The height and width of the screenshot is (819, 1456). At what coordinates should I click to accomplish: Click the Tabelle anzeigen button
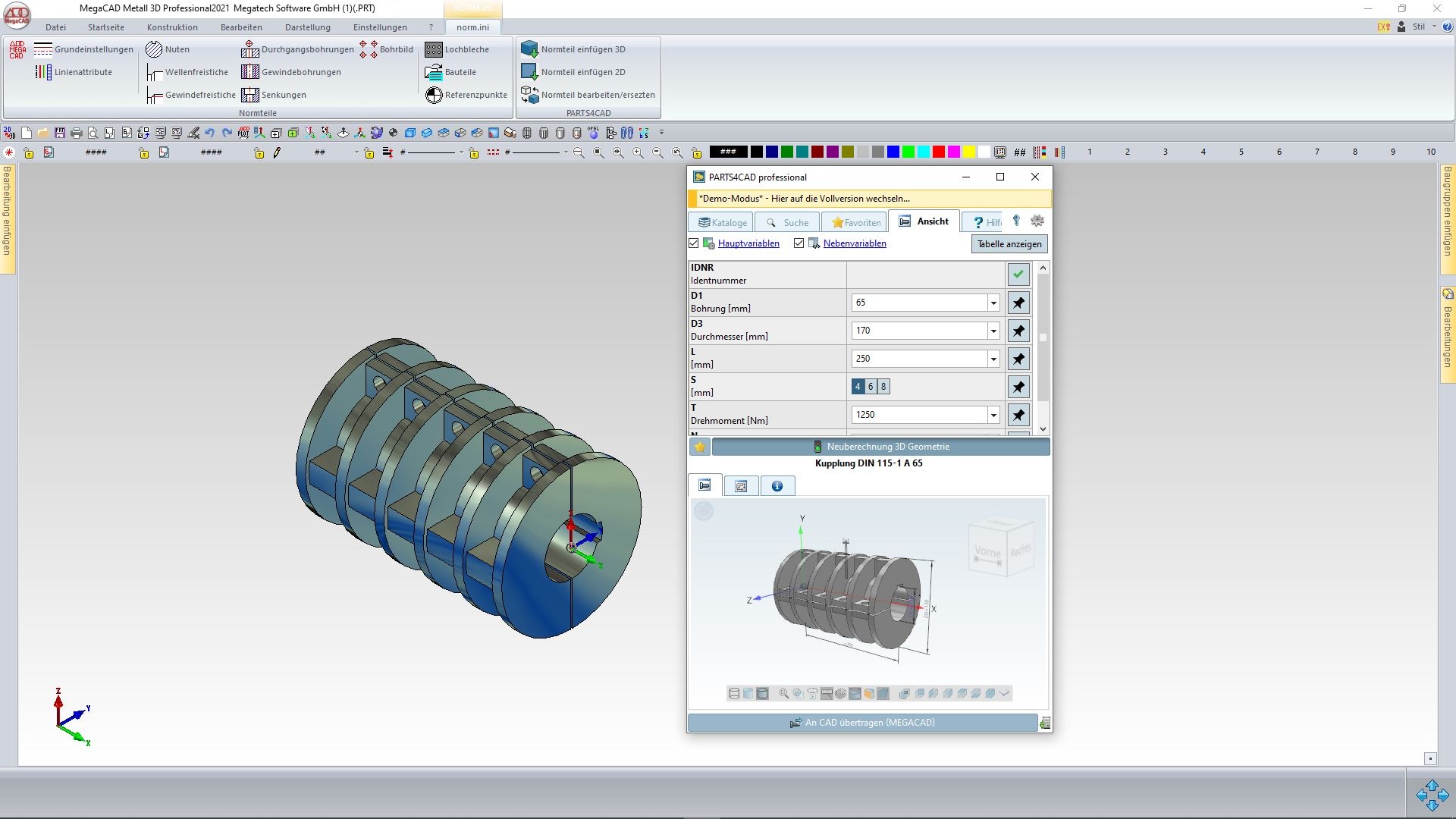tap(1009, 243)
